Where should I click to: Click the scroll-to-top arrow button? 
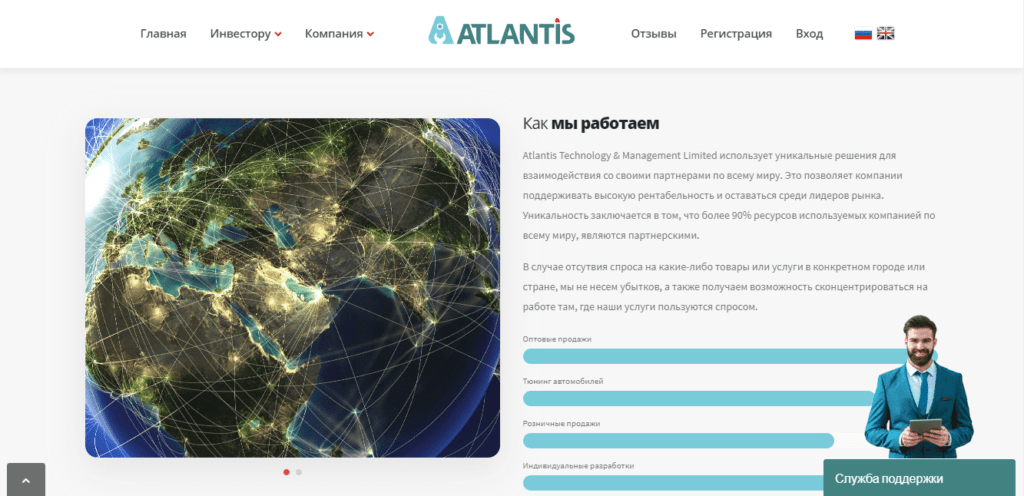coord(26,480)
